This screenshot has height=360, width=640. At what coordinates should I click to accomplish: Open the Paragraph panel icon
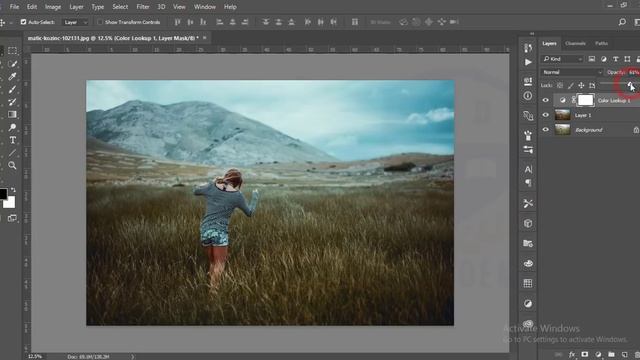528,182
